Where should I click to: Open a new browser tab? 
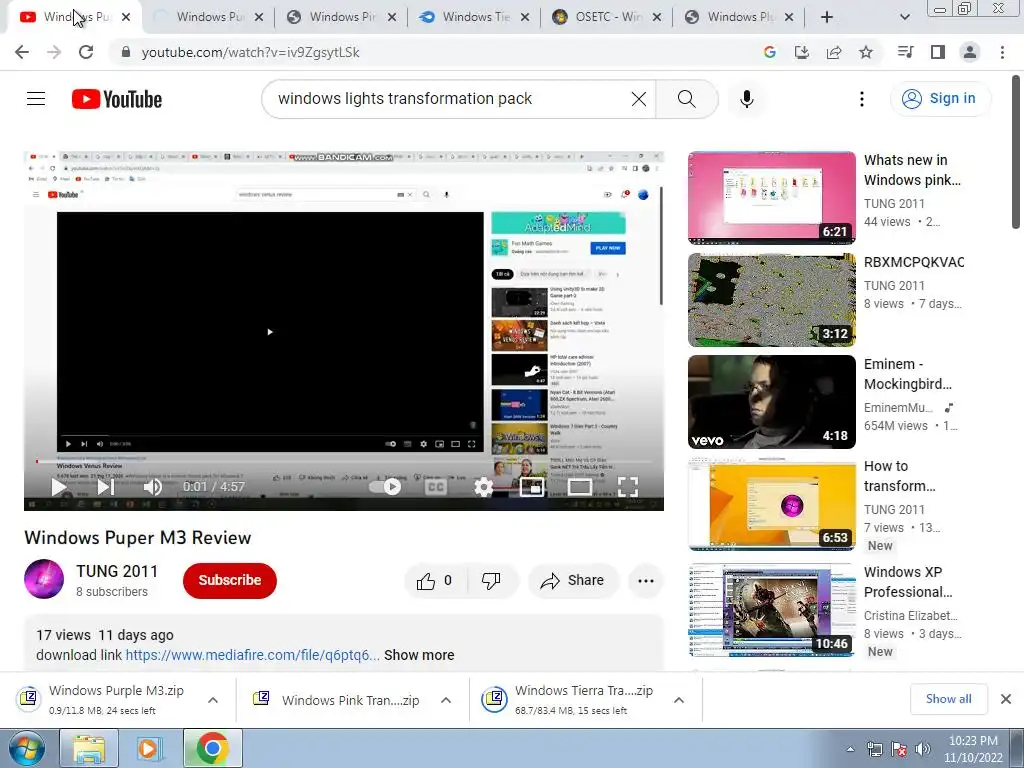pos(827,17)
